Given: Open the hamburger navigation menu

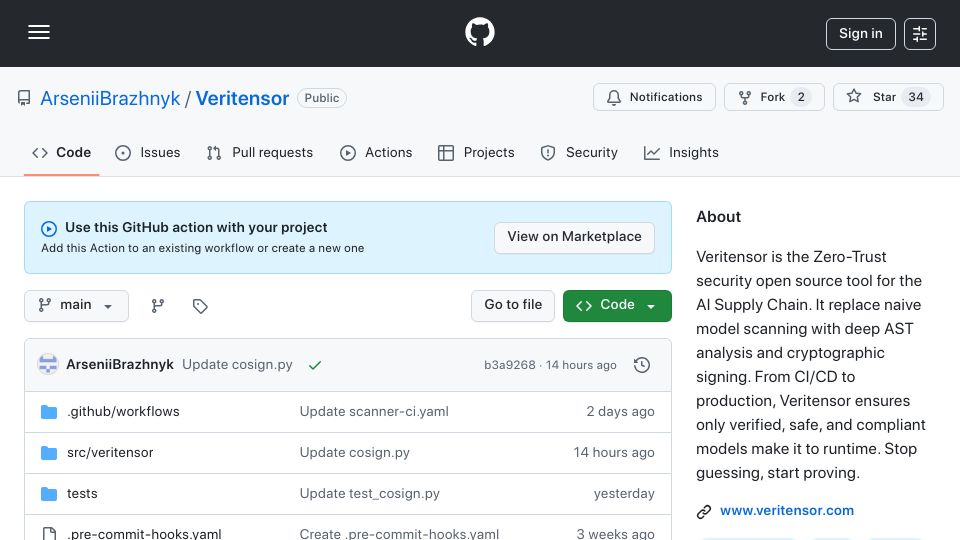Looking at the screenshot, I should [39, 32].
